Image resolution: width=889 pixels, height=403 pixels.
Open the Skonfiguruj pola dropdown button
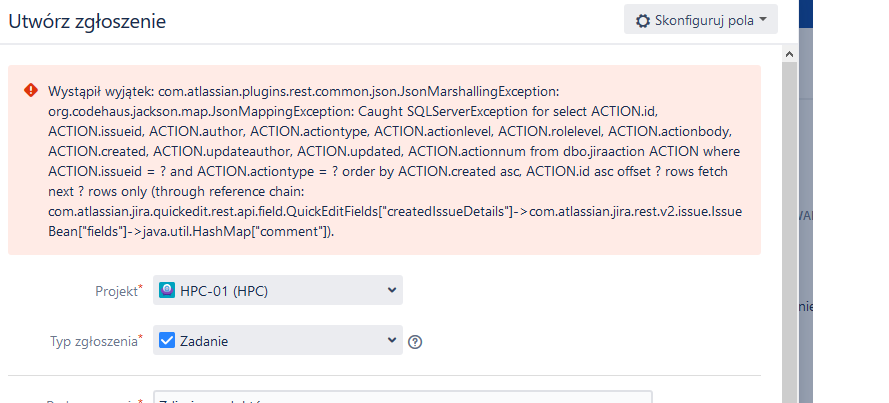click(701, 20)
